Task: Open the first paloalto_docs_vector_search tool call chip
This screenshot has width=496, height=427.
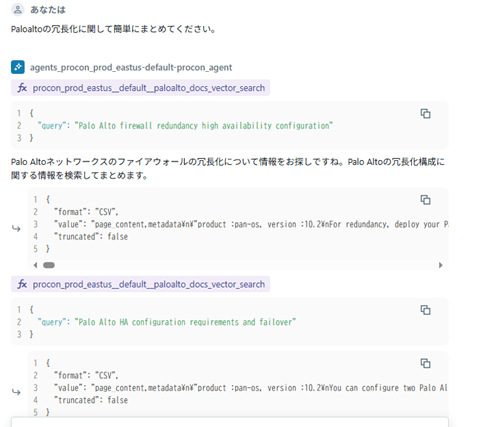Action: 140,88
